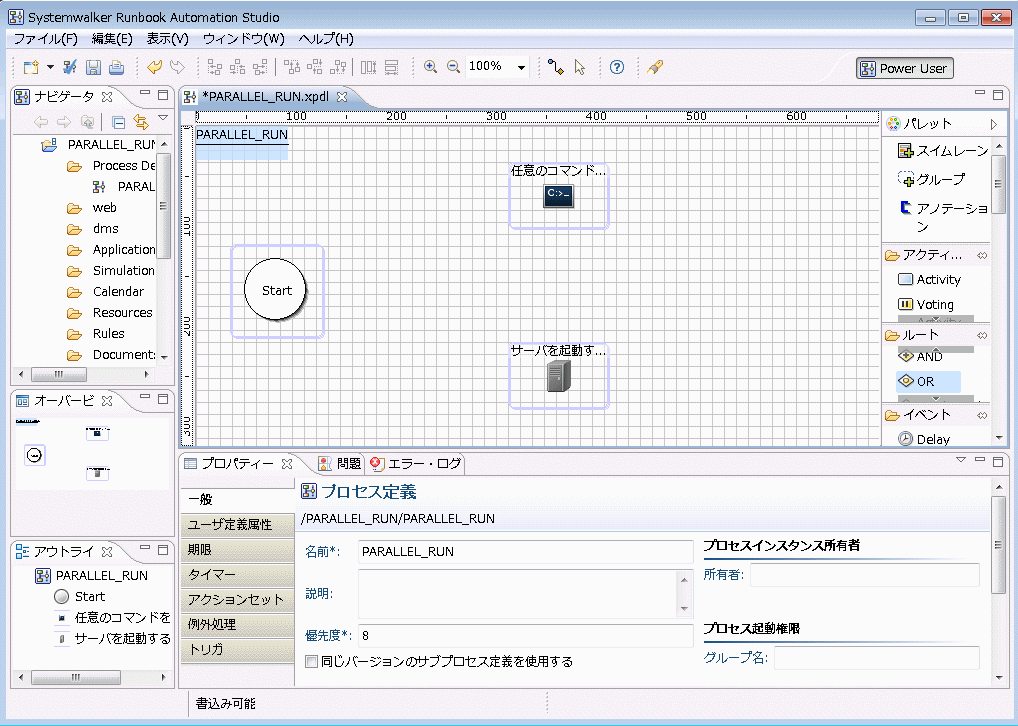1018x726 pixels.
Task: Click the New wizard toolbar icon
Action: click(x=31, y=67)
